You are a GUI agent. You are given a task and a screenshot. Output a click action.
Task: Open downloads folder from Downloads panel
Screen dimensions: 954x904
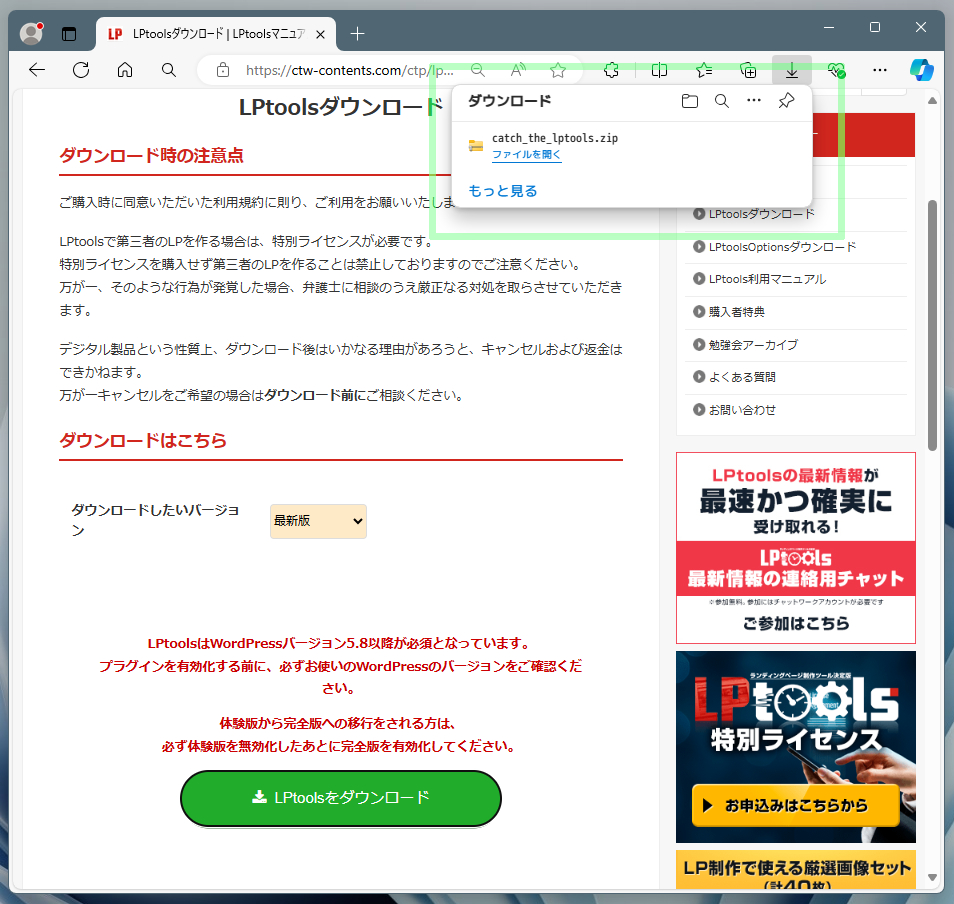(690, 101)
